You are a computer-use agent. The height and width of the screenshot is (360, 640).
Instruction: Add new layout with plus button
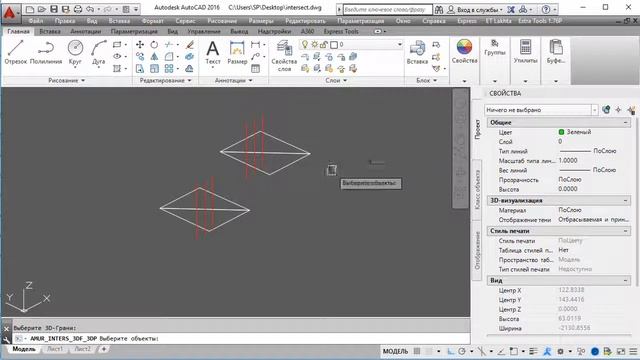[104, 349]
